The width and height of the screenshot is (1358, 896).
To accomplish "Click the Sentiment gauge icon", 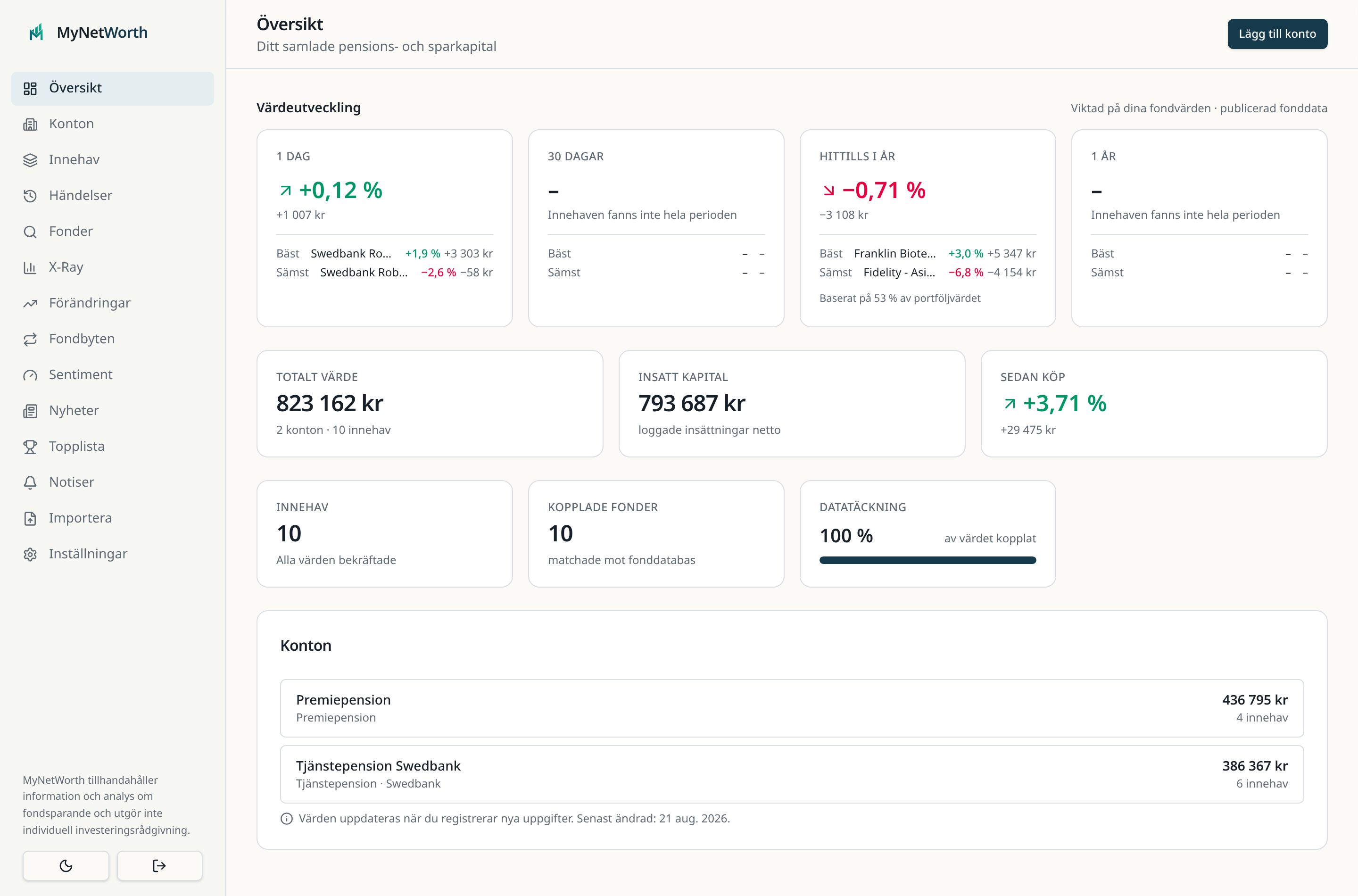I will click(30, 375).
